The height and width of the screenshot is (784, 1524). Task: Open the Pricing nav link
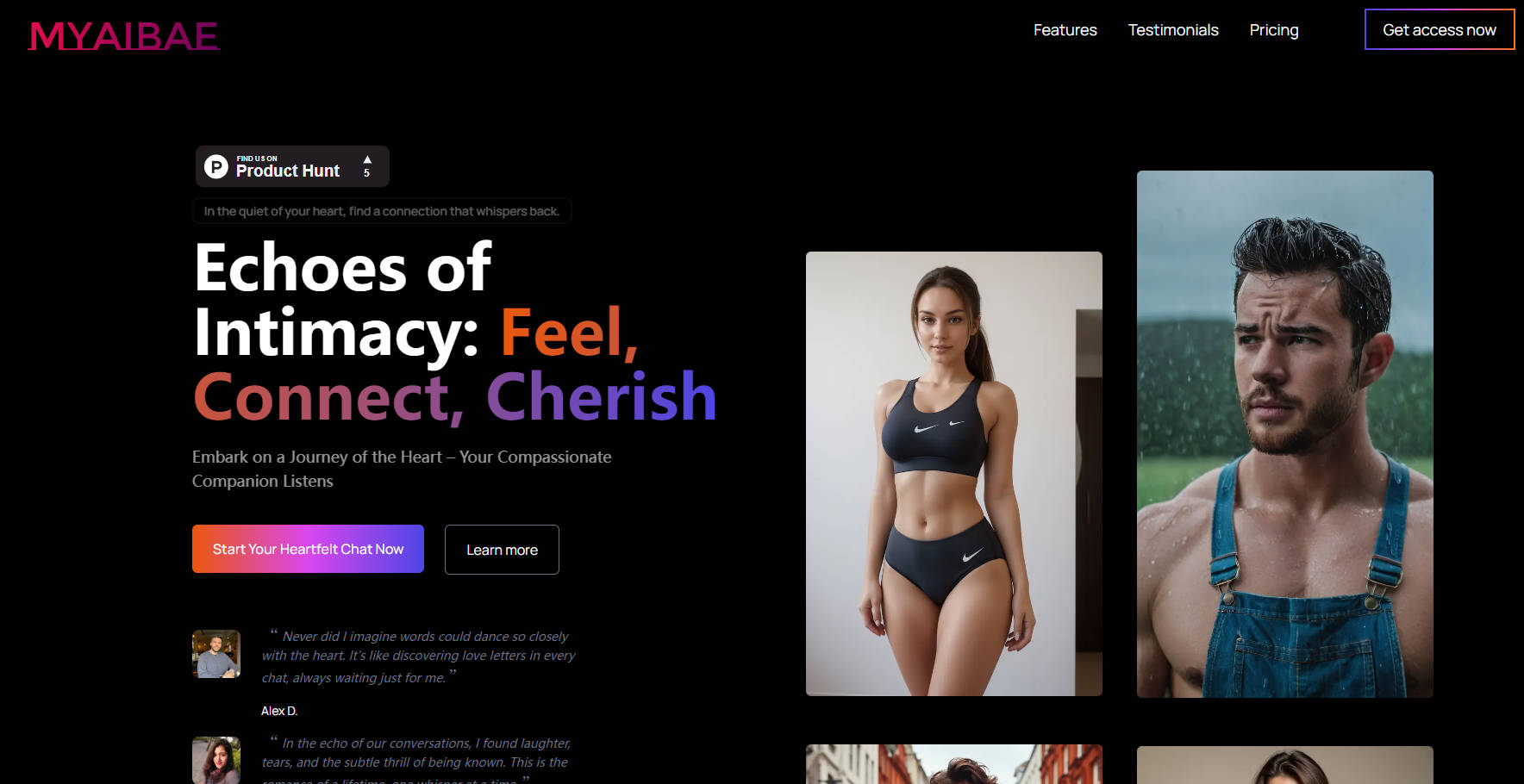pos(1274,30)
